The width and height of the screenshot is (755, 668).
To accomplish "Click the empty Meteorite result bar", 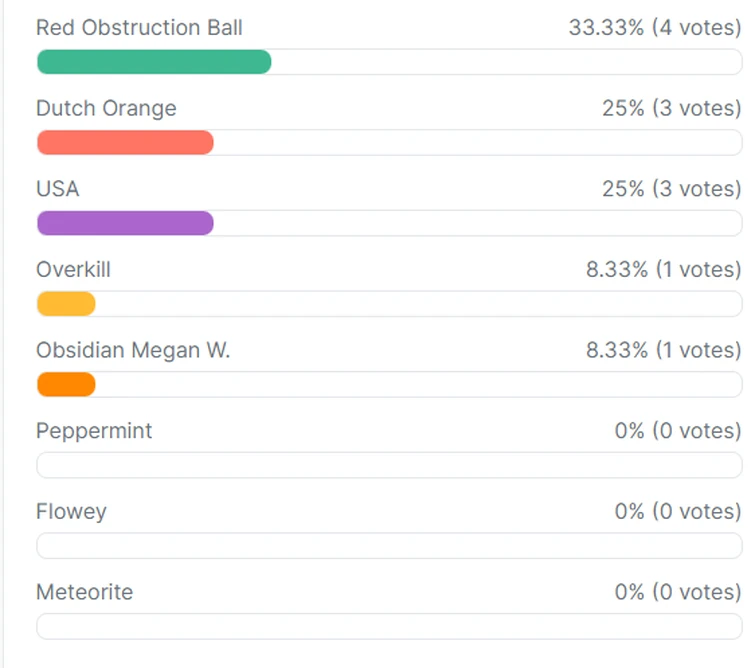I will 389,626.
